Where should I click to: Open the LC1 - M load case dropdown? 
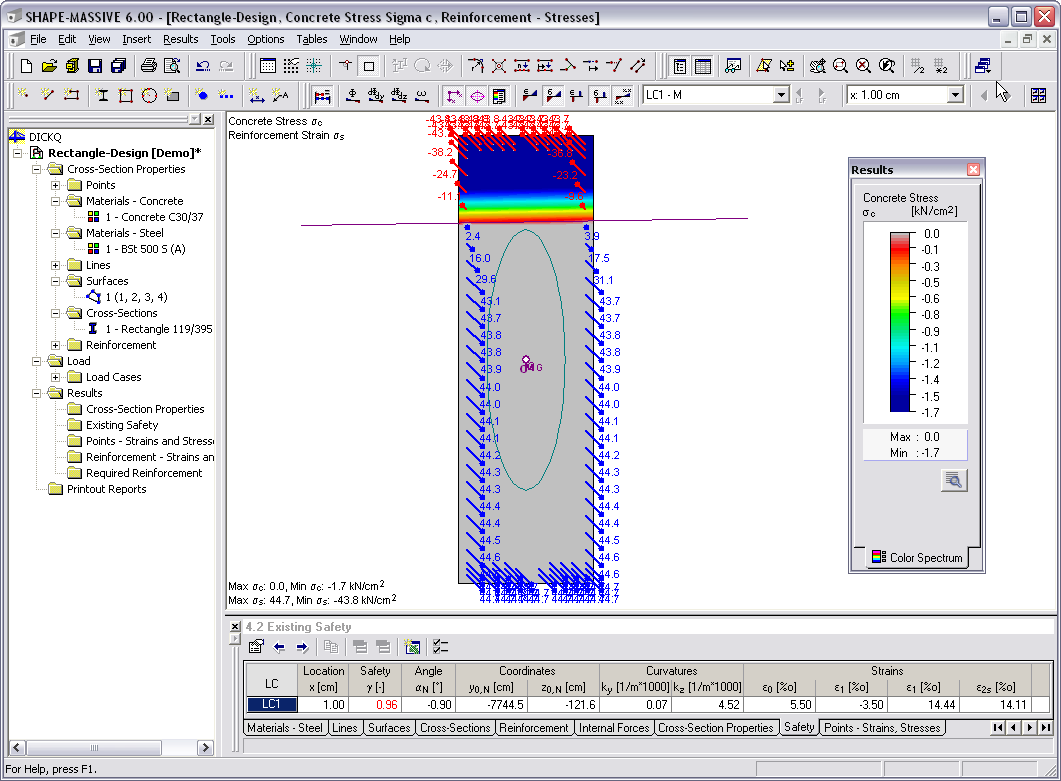tap(782, 94)
